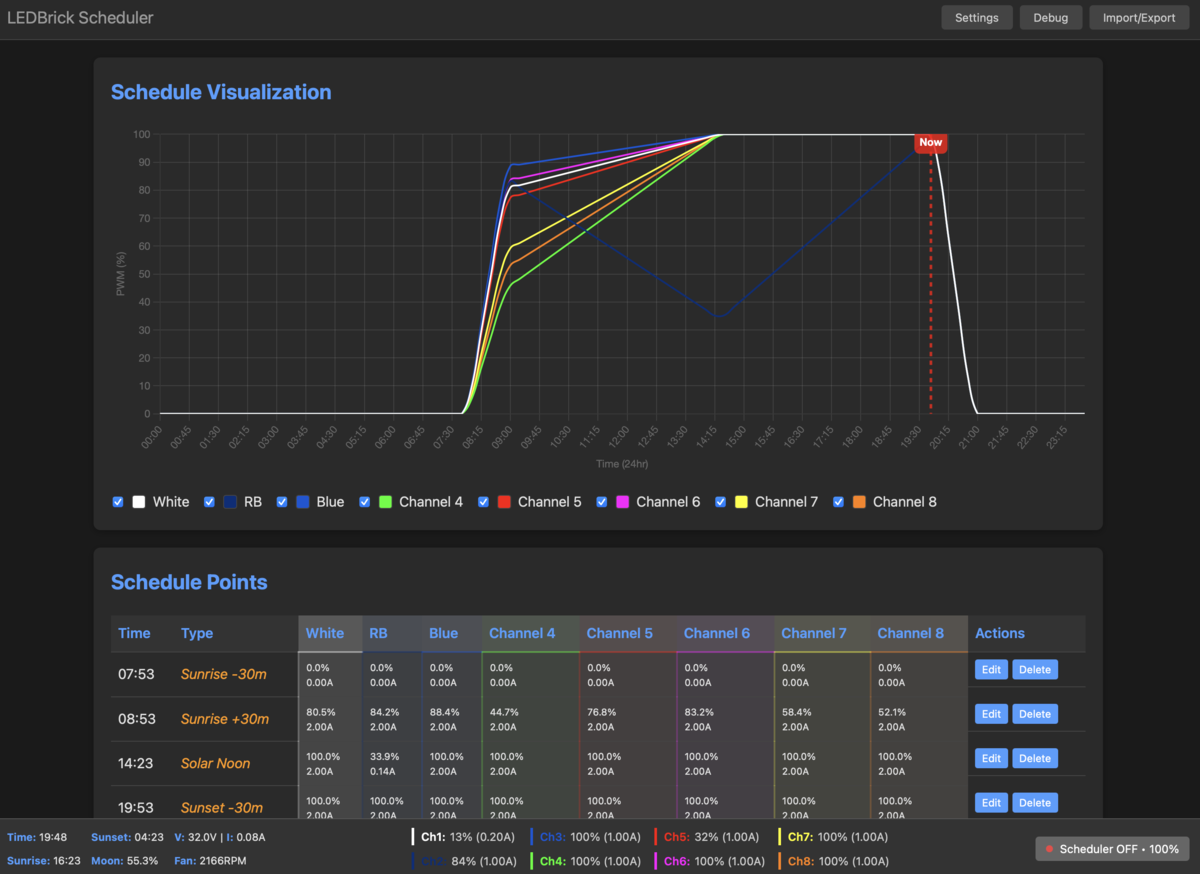This screenshot has height=874, width=1200.
Task: Disable the Blue channel checkbox
Action: 283,502
